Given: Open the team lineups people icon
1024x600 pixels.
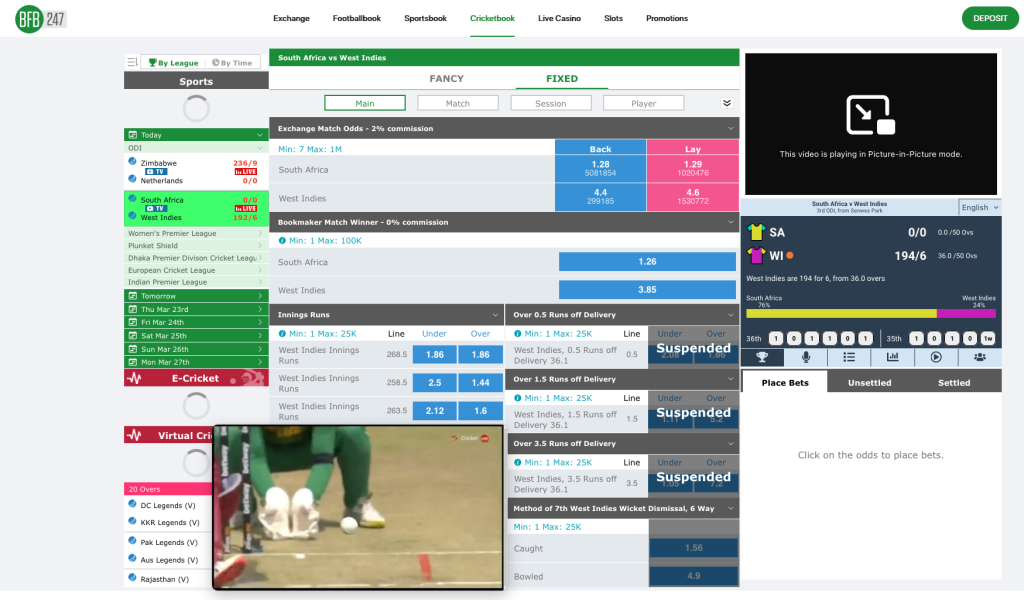Looking at the screenshot, I should pyautogui.click(x=980, y=357).
